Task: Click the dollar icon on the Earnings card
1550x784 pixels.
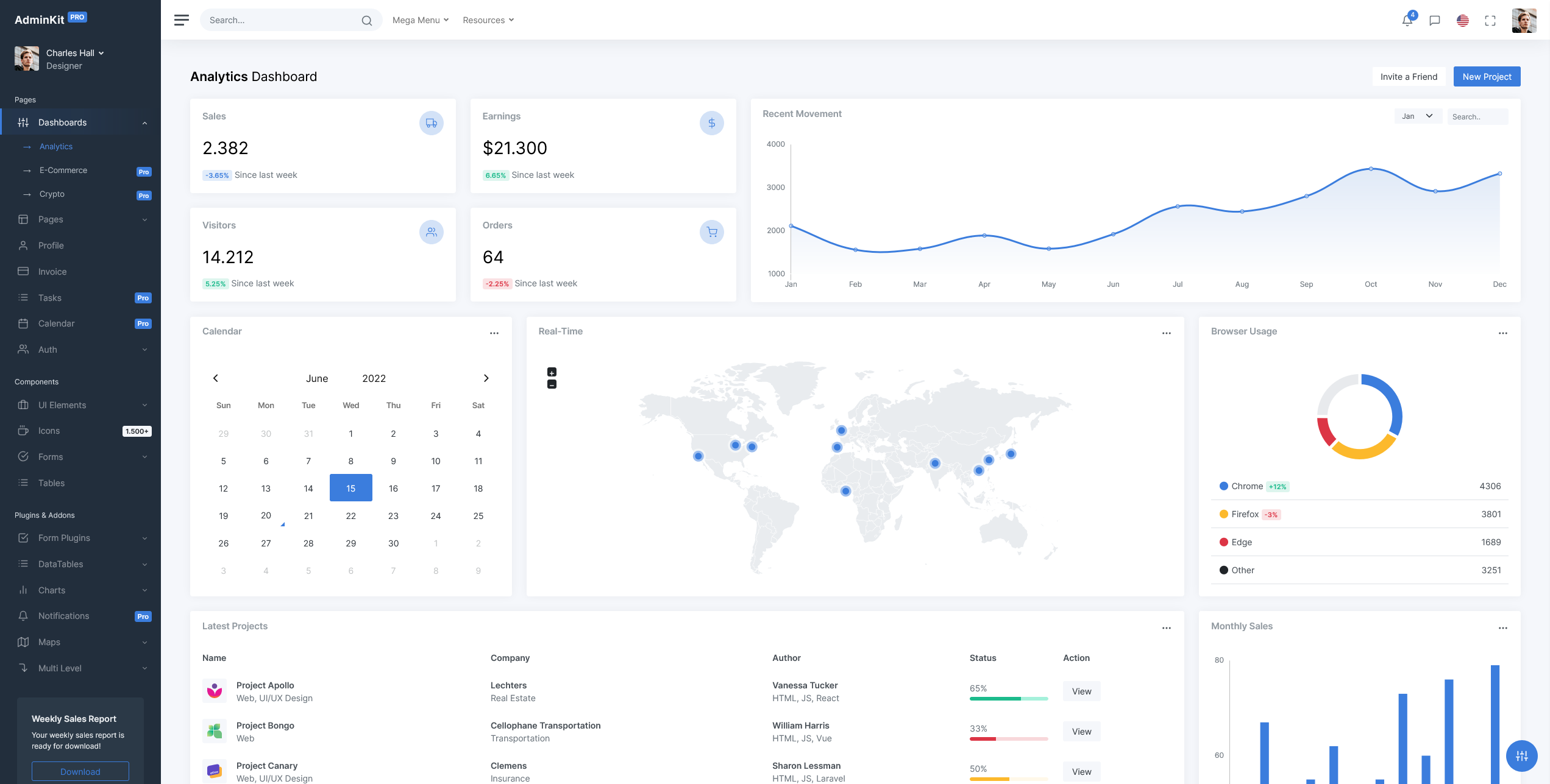Action: coord(711,122)
